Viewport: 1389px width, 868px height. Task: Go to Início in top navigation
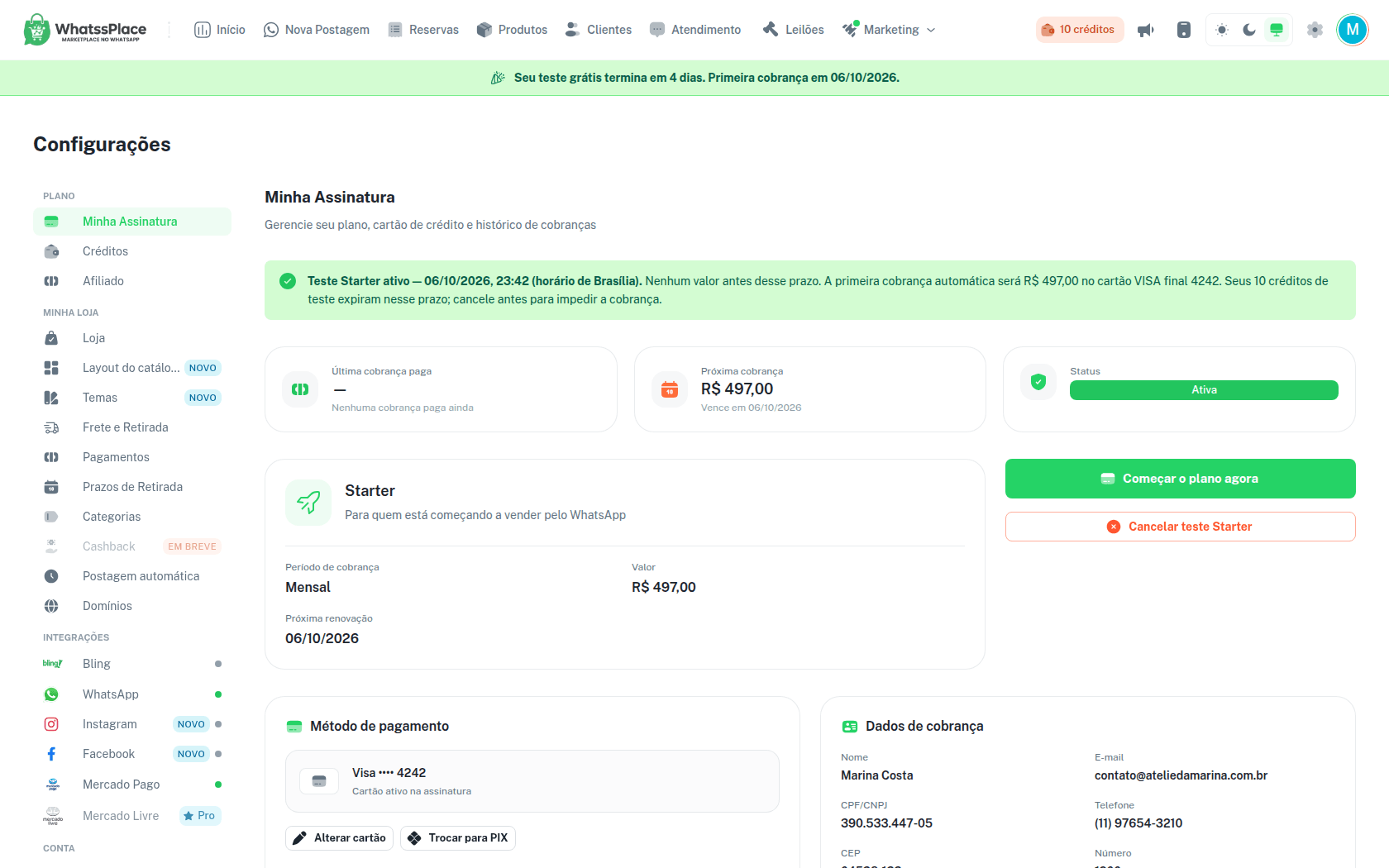pyautogui.click(x=220, y=30)
